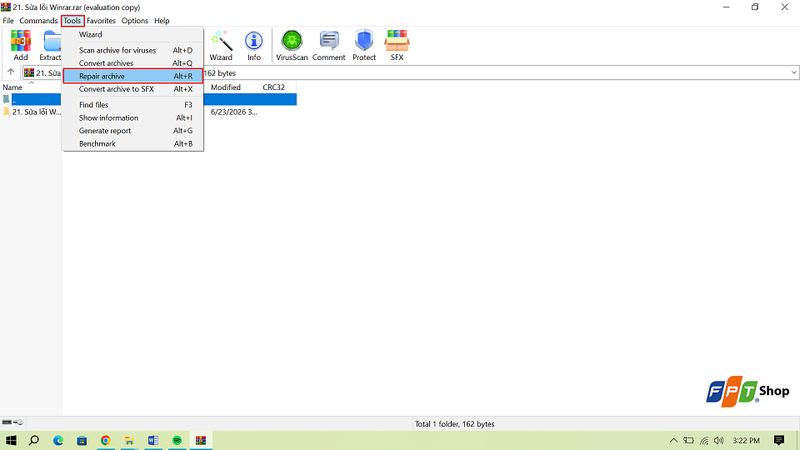Click the Wi-Fi network tray icon

coord(704,440)
